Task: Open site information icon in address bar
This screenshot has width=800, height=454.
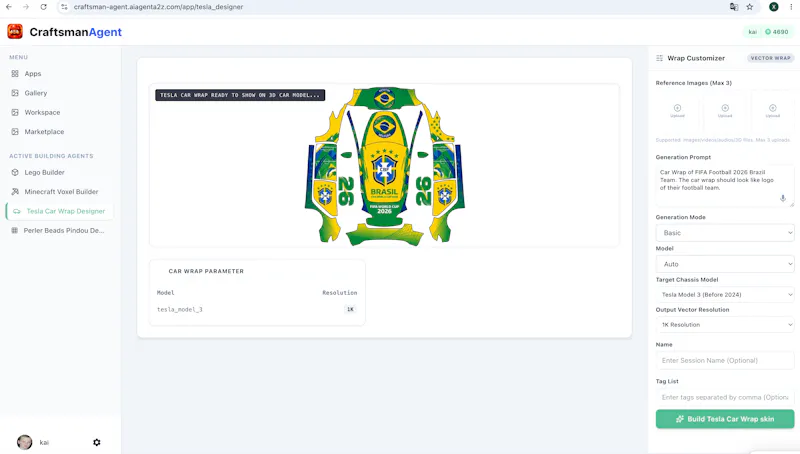Action: (64, 7)
